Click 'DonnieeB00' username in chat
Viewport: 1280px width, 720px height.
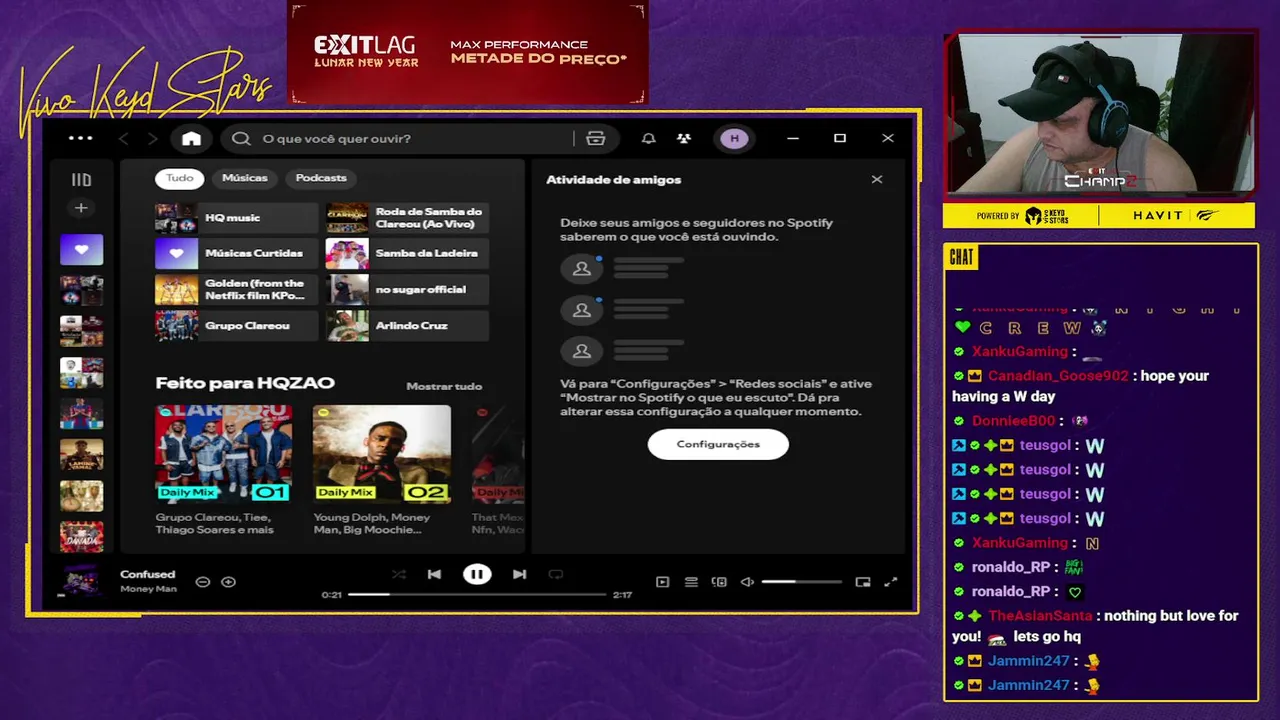1013,421
